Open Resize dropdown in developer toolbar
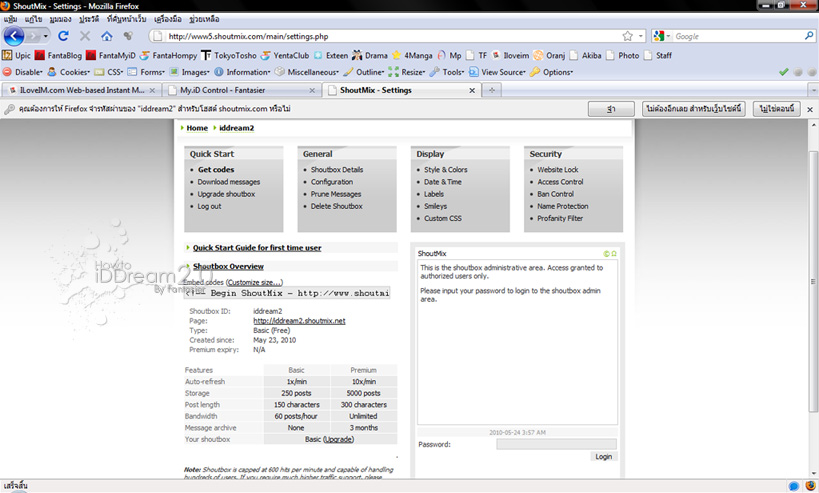 pos(407,72)
